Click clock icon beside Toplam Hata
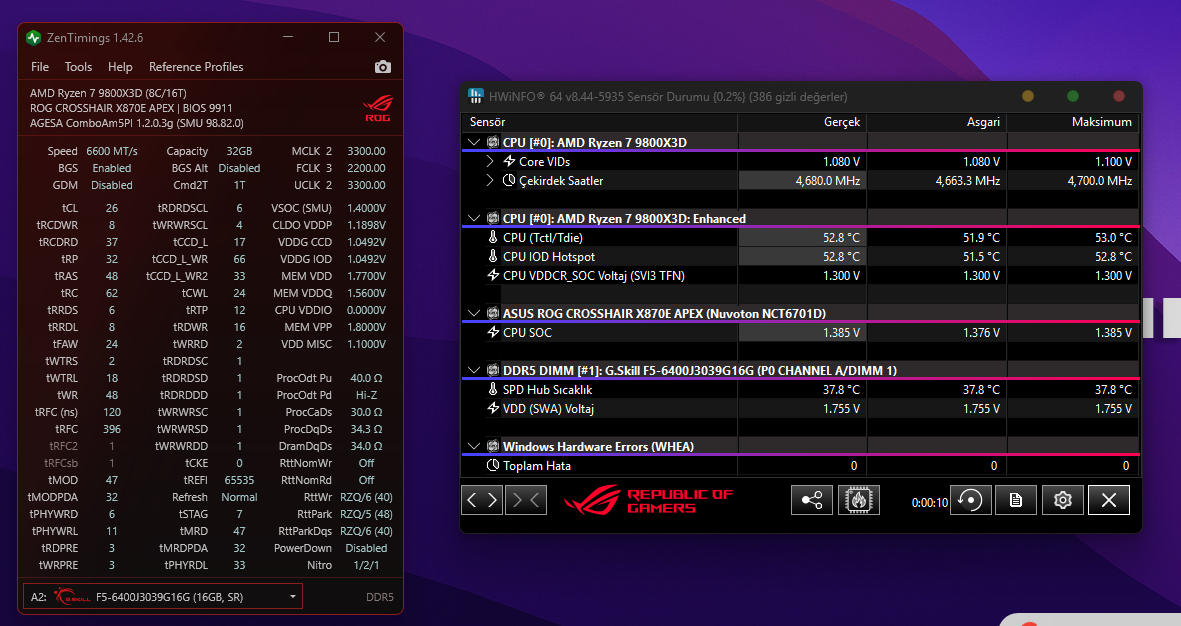Screen dimensions: 1181x626 pyautogui.click(x=493, y=466)
